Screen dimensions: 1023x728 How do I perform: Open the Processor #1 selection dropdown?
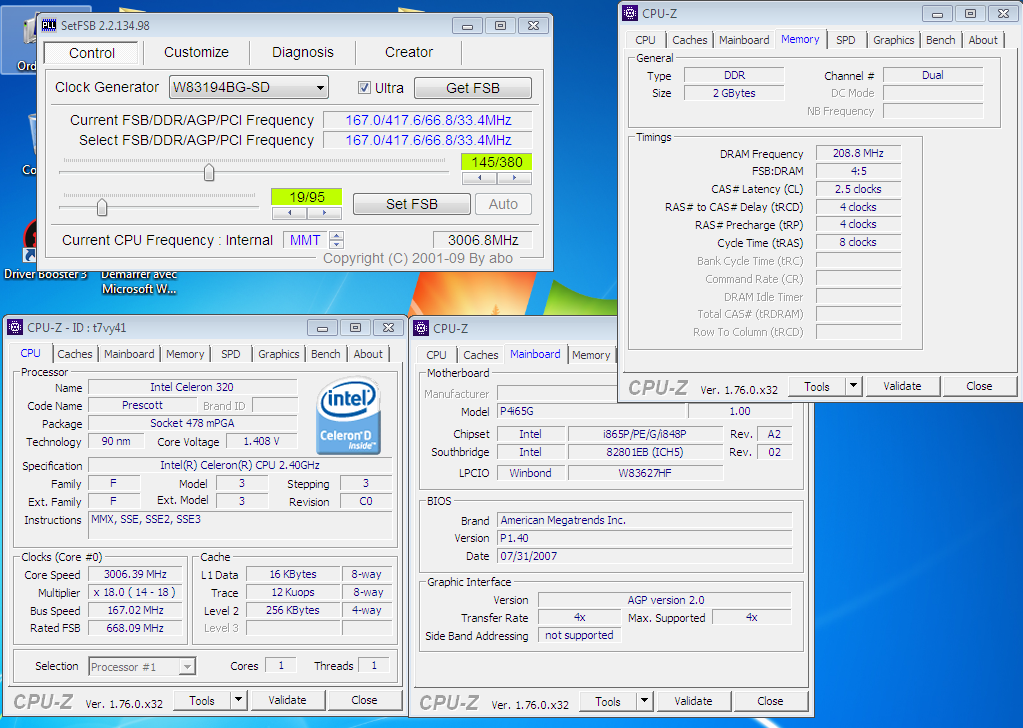[142, 667]
